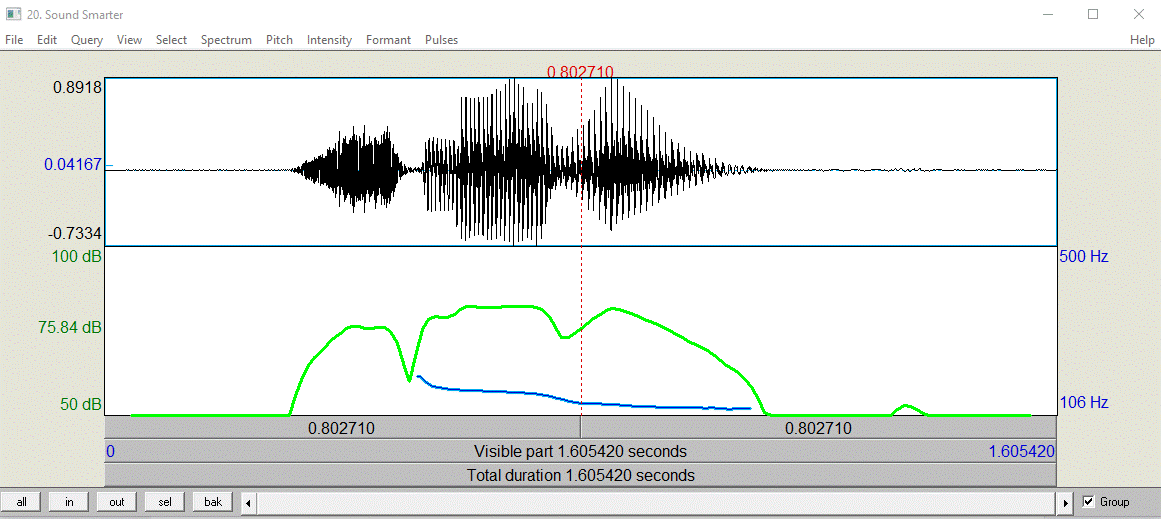Viewport: 1161px width, 519px height.
Task: Click the 500 Hz pitch ceiling label
Action: click(1083, 257)
